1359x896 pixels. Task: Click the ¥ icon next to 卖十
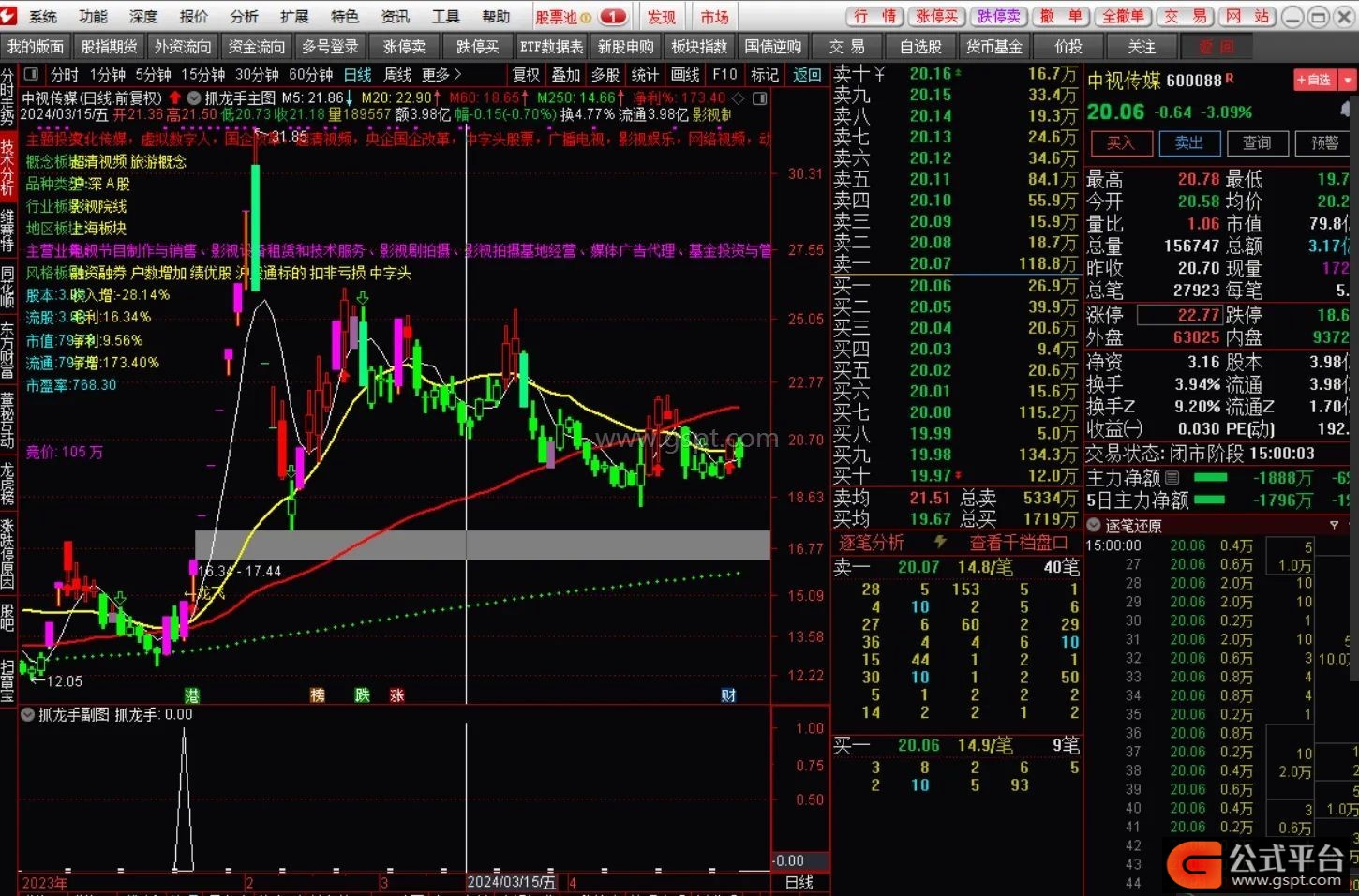[879, 73]
